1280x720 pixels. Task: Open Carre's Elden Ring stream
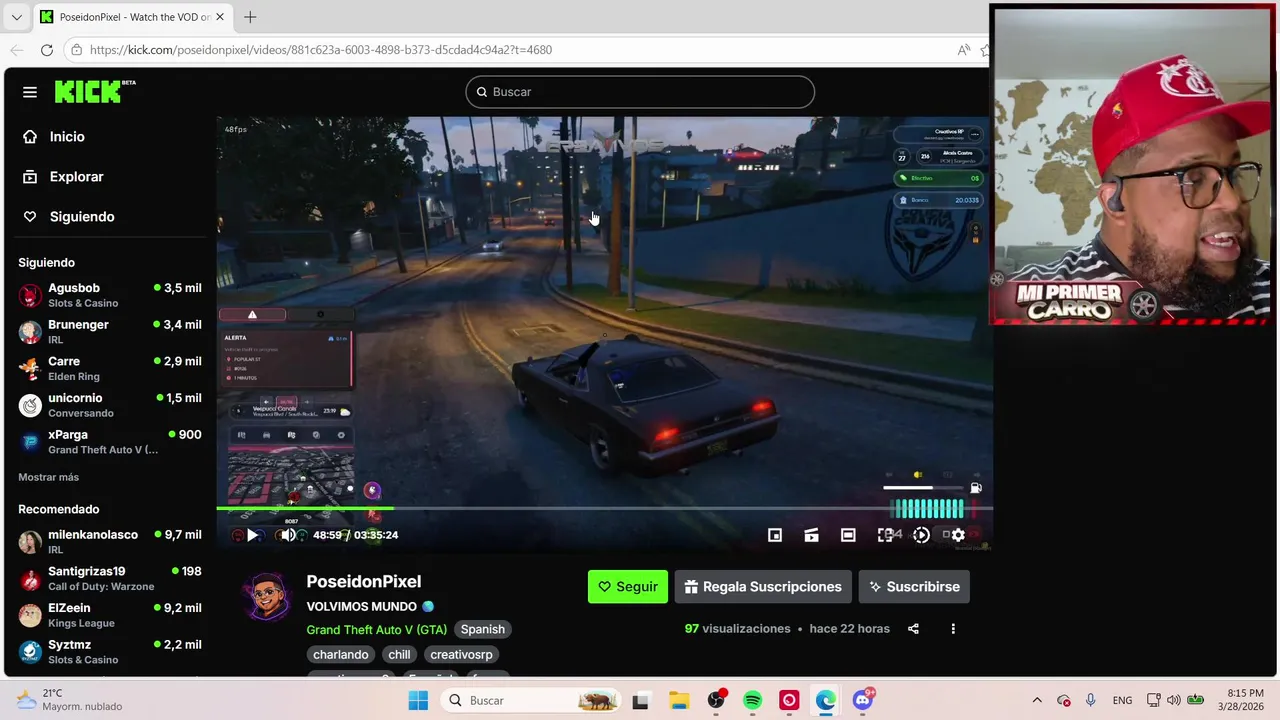[110, 368]
